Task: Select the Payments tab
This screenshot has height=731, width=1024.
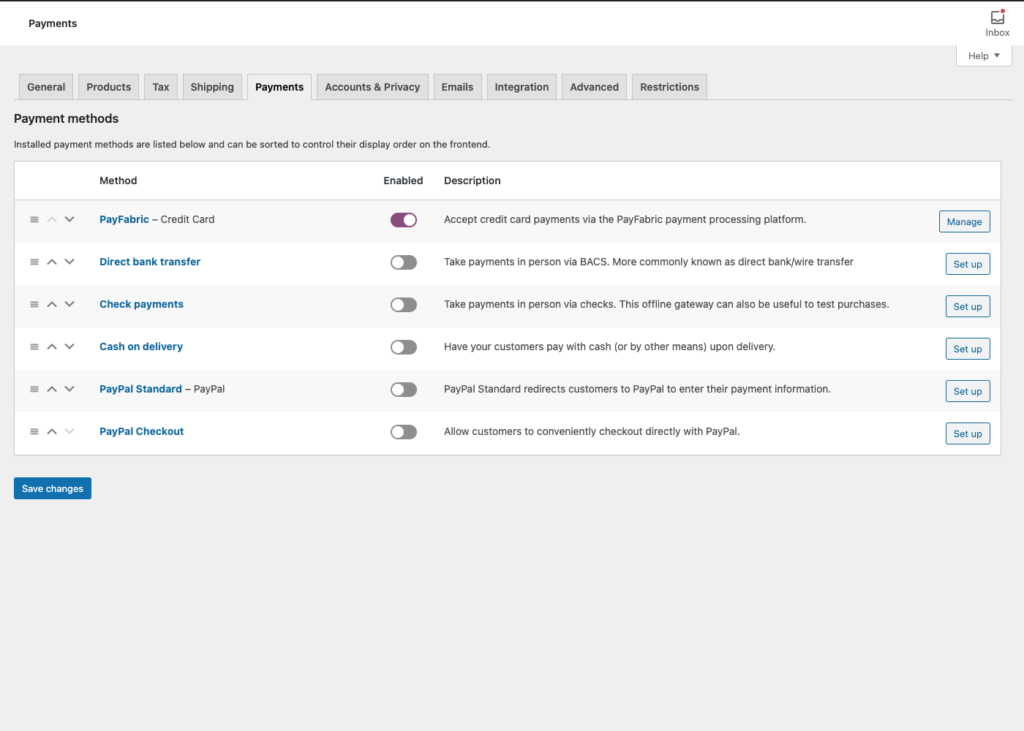Action: click(x=280, y=87)
